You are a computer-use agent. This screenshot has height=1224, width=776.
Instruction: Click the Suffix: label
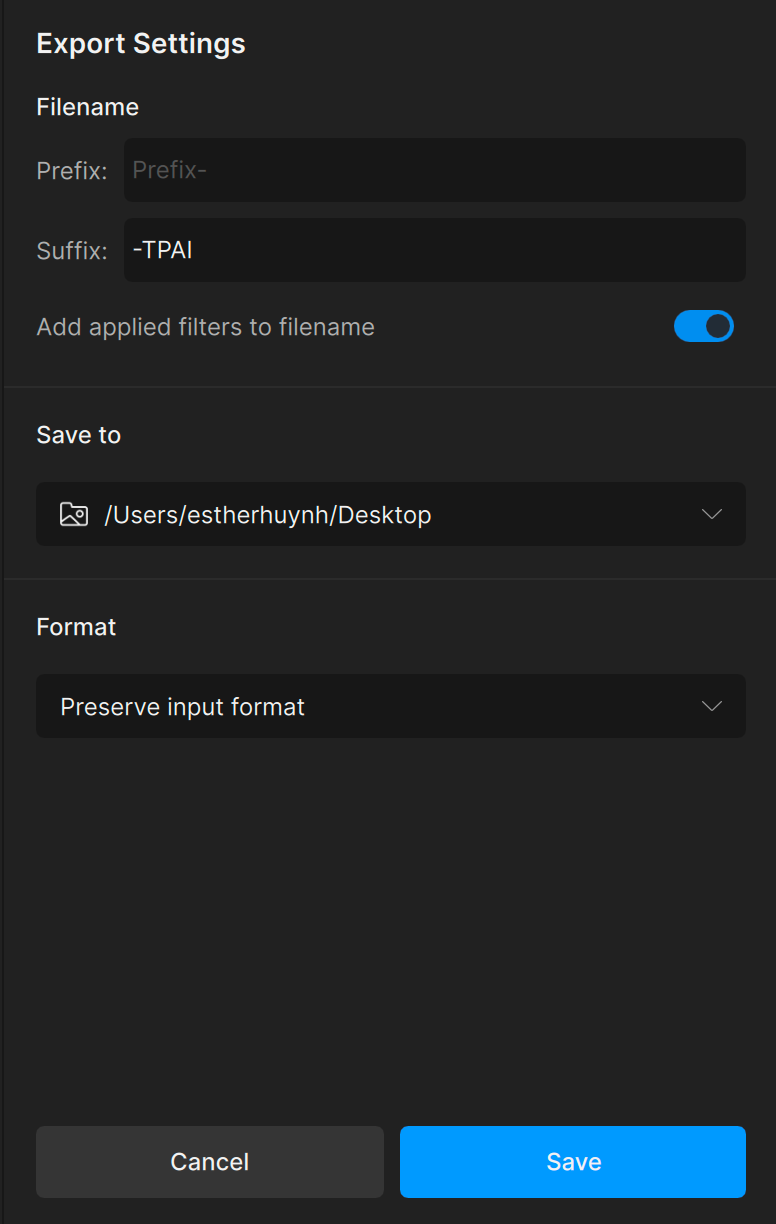[72, 251]
